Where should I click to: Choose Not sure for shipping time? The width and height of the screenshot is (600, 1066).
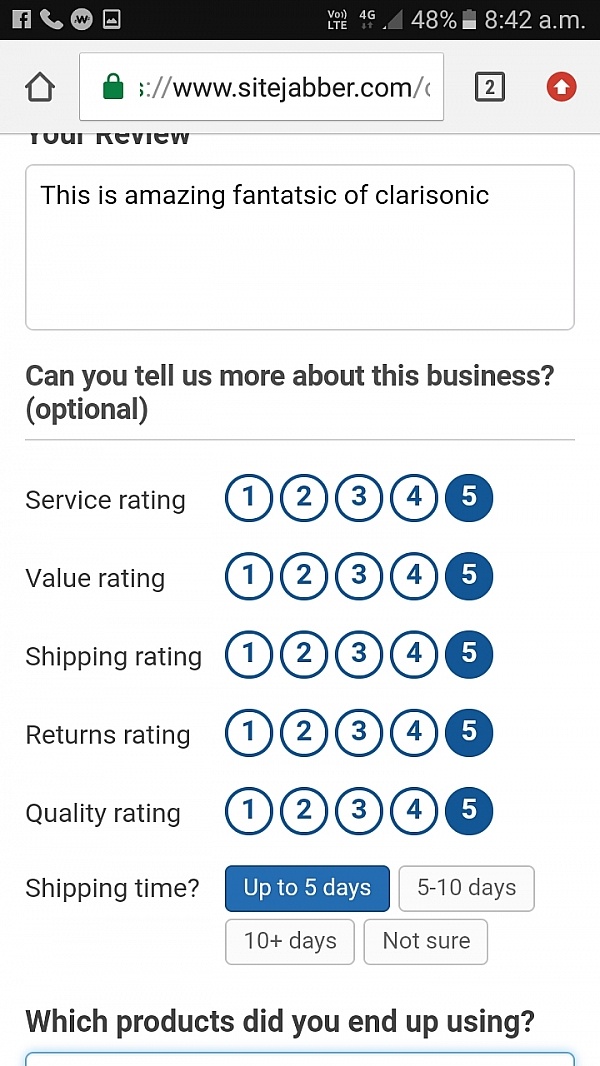426,942
